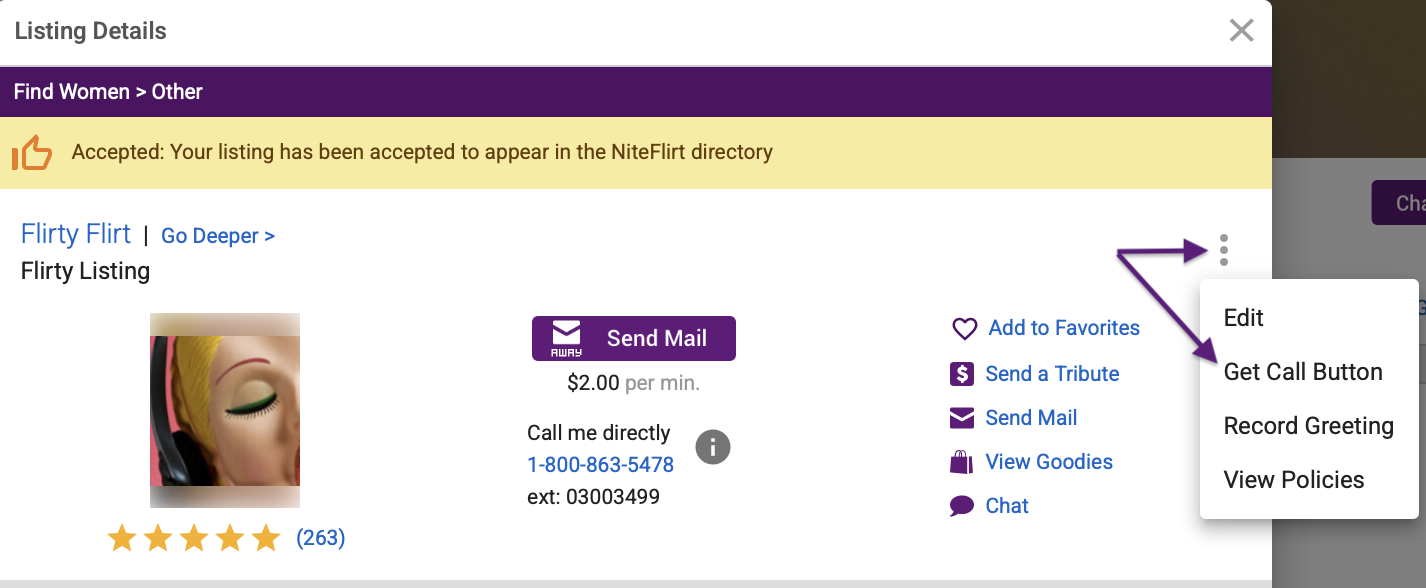Viewport: 1426px width, 588px height.
Task: Choose Get Call Button menu option
Action: click(1303, 372)
